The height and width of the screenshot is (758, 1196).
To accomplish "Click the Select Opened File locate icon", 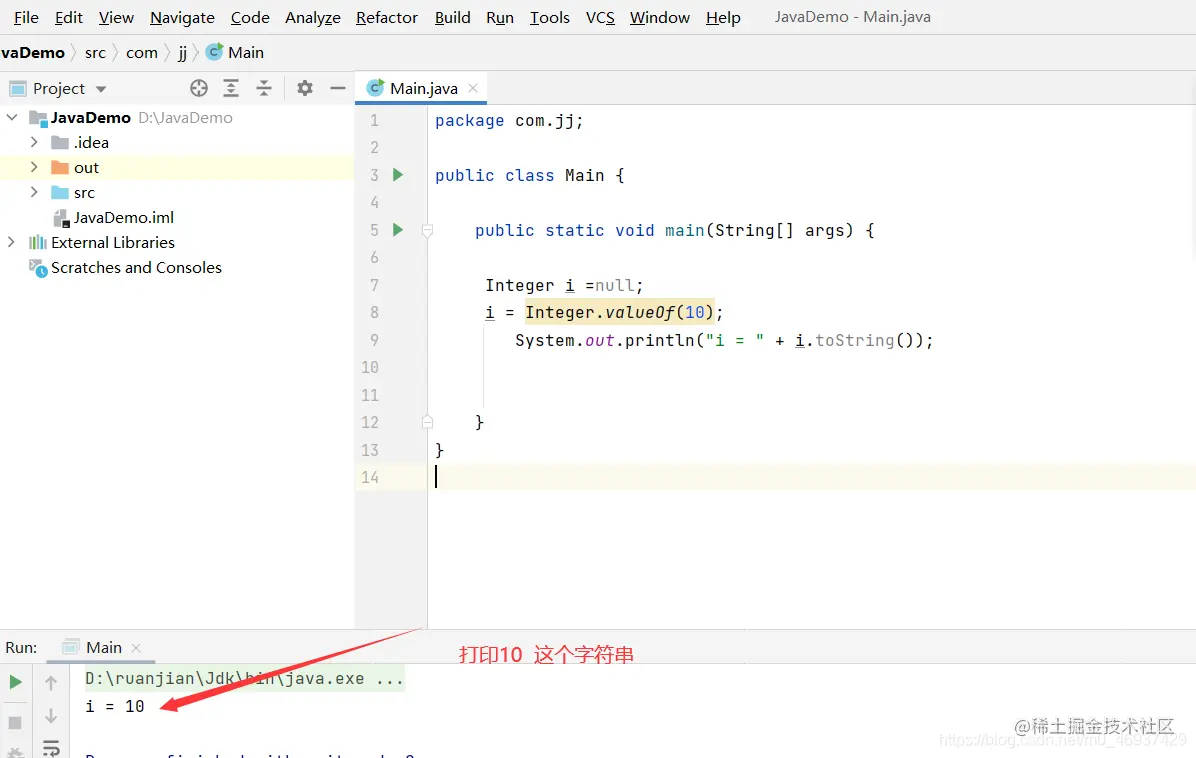I will tap(199, 88).
